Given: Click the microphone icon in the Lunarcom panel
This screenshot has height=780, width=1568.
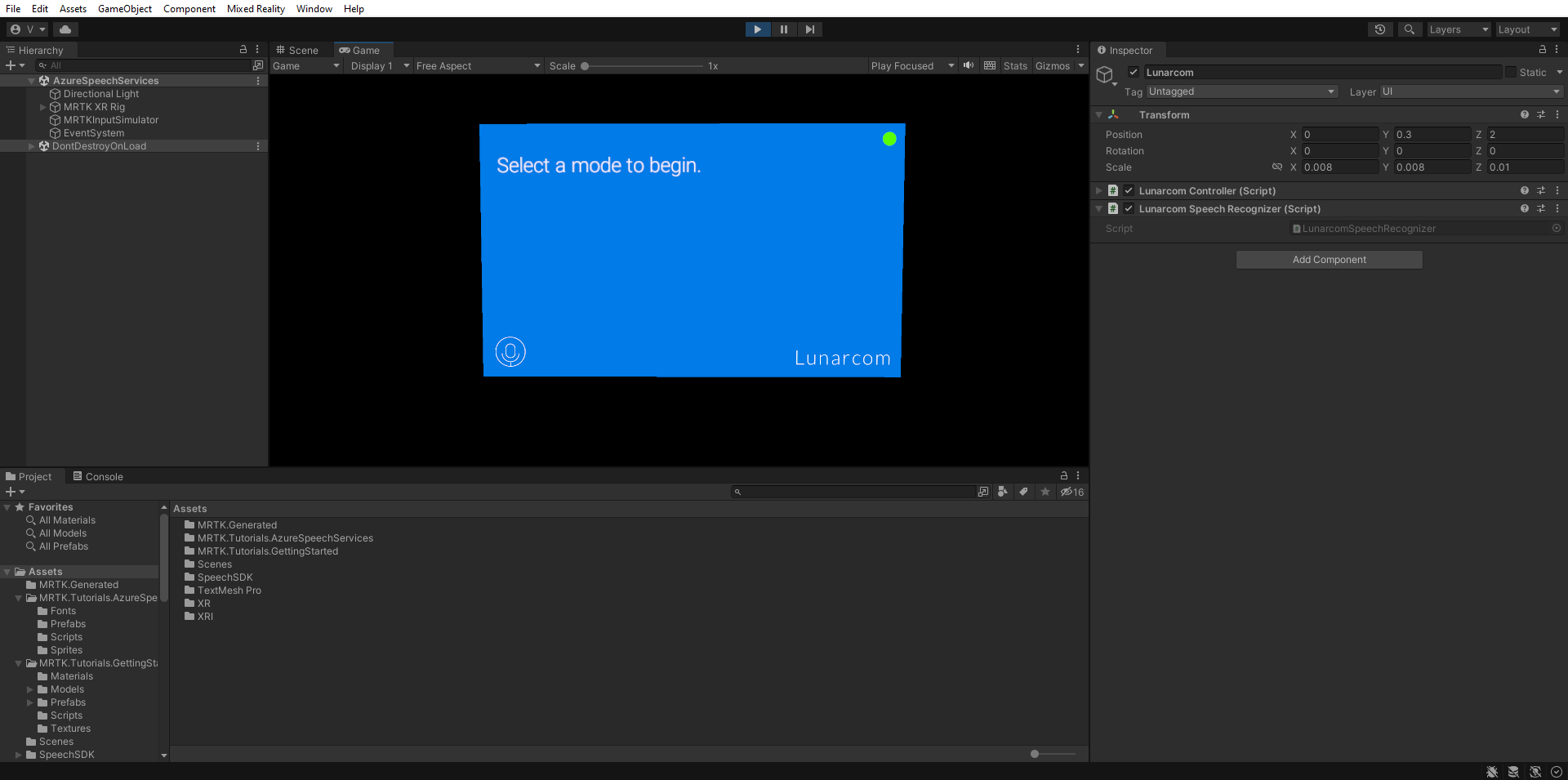Looking at the screenshot, I should [x=510, y=352].
